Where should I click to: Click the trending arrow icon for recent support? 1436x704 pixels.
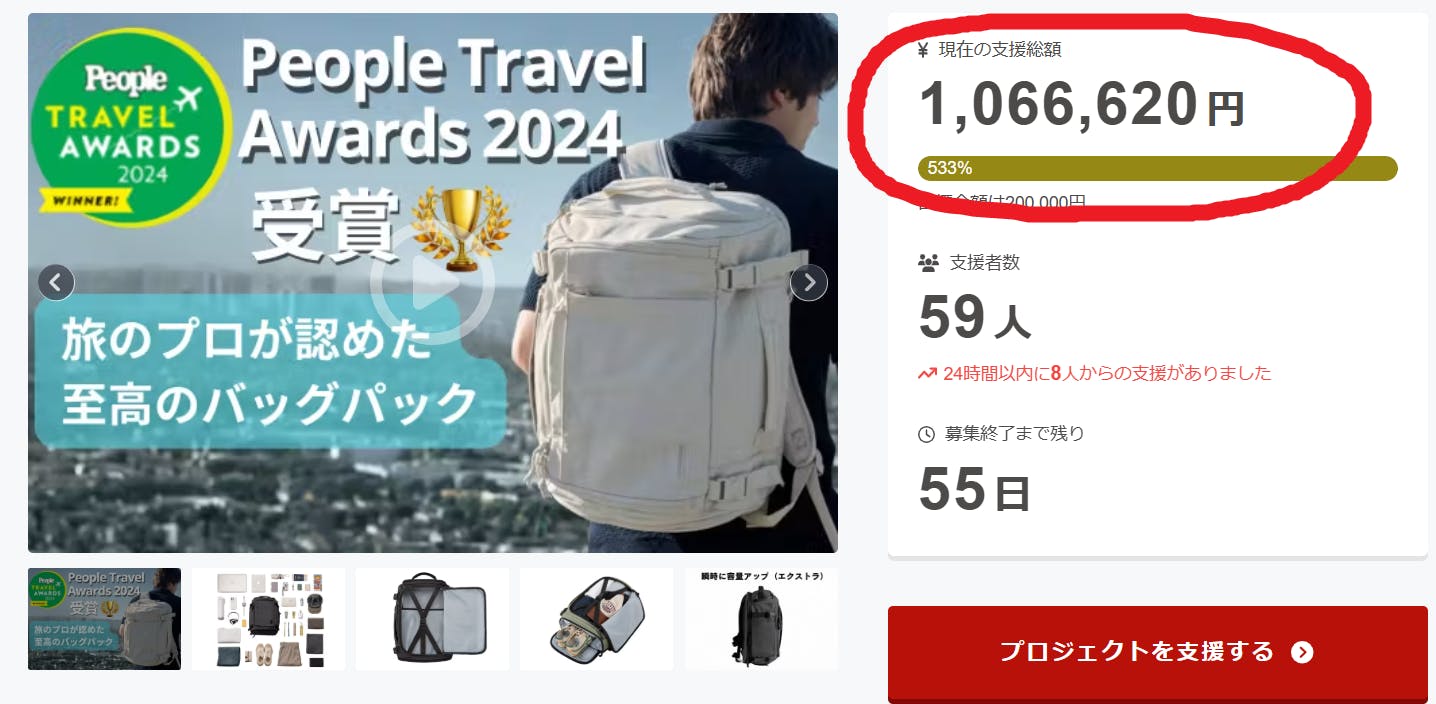927,374
